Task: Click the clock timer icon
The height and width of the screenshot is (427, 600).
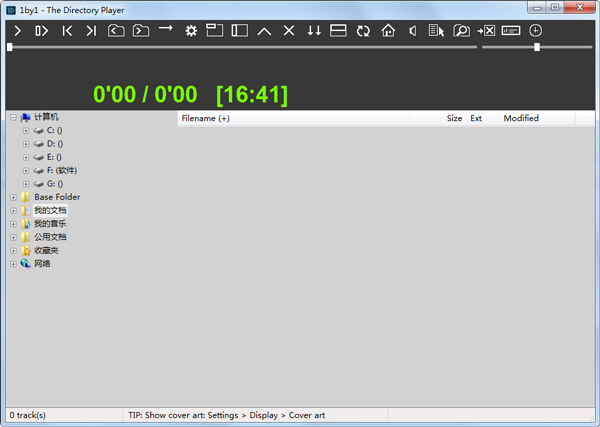Action: tap(536, 31)
